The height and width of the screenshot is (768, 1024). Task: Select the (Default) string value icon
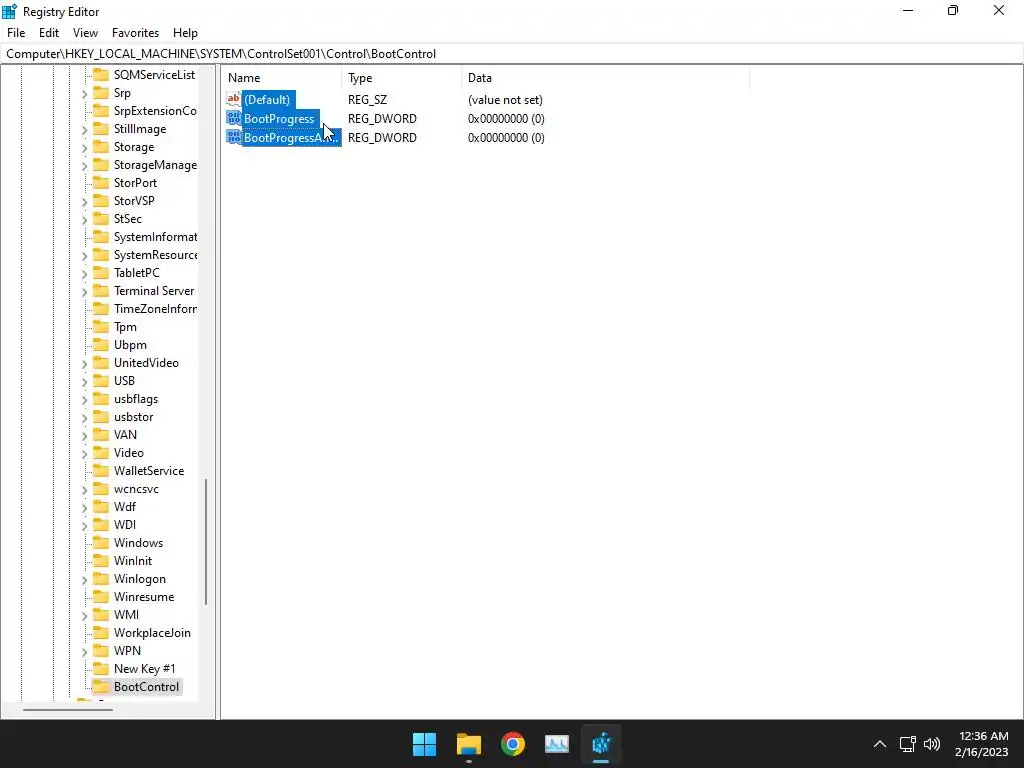point(234,99)
